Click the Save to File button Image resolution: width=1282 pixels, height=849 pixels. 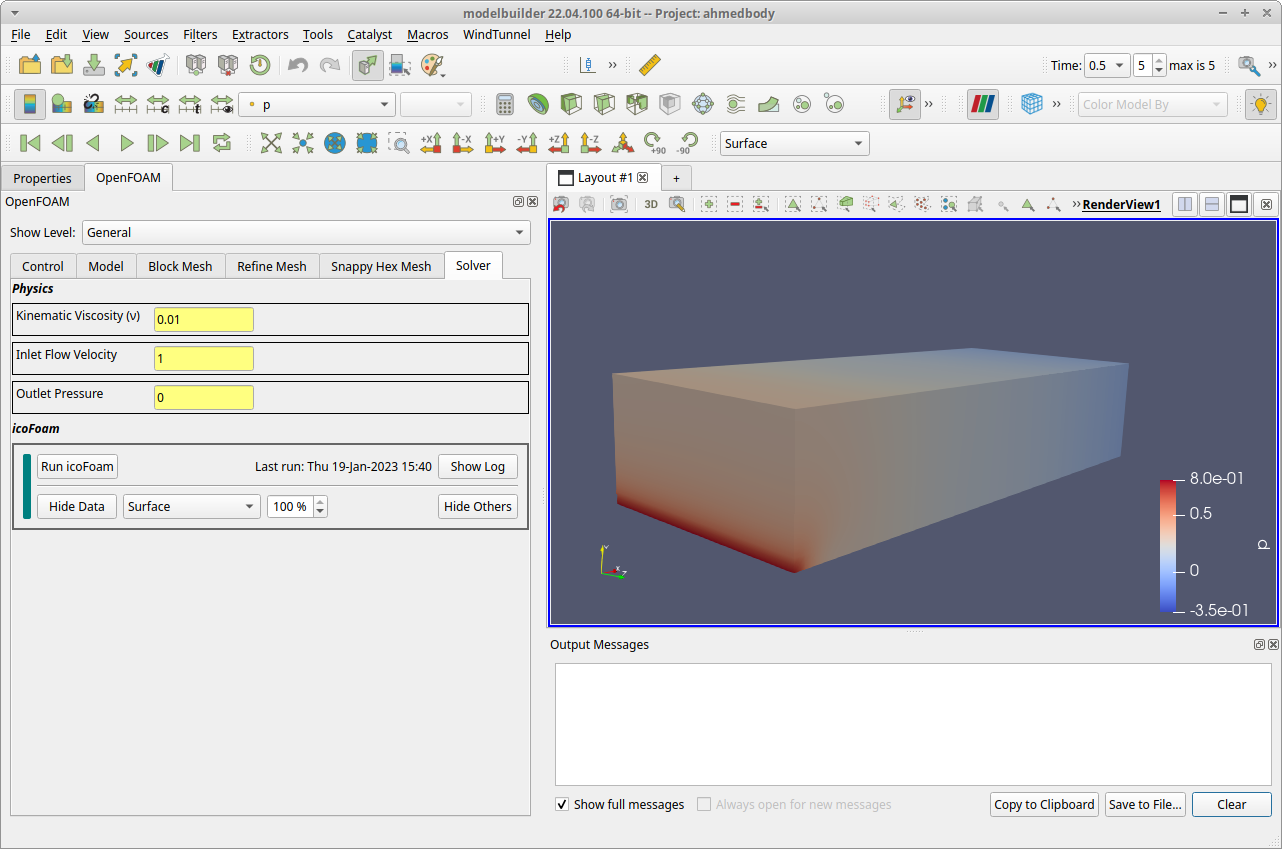(1146, 804)
